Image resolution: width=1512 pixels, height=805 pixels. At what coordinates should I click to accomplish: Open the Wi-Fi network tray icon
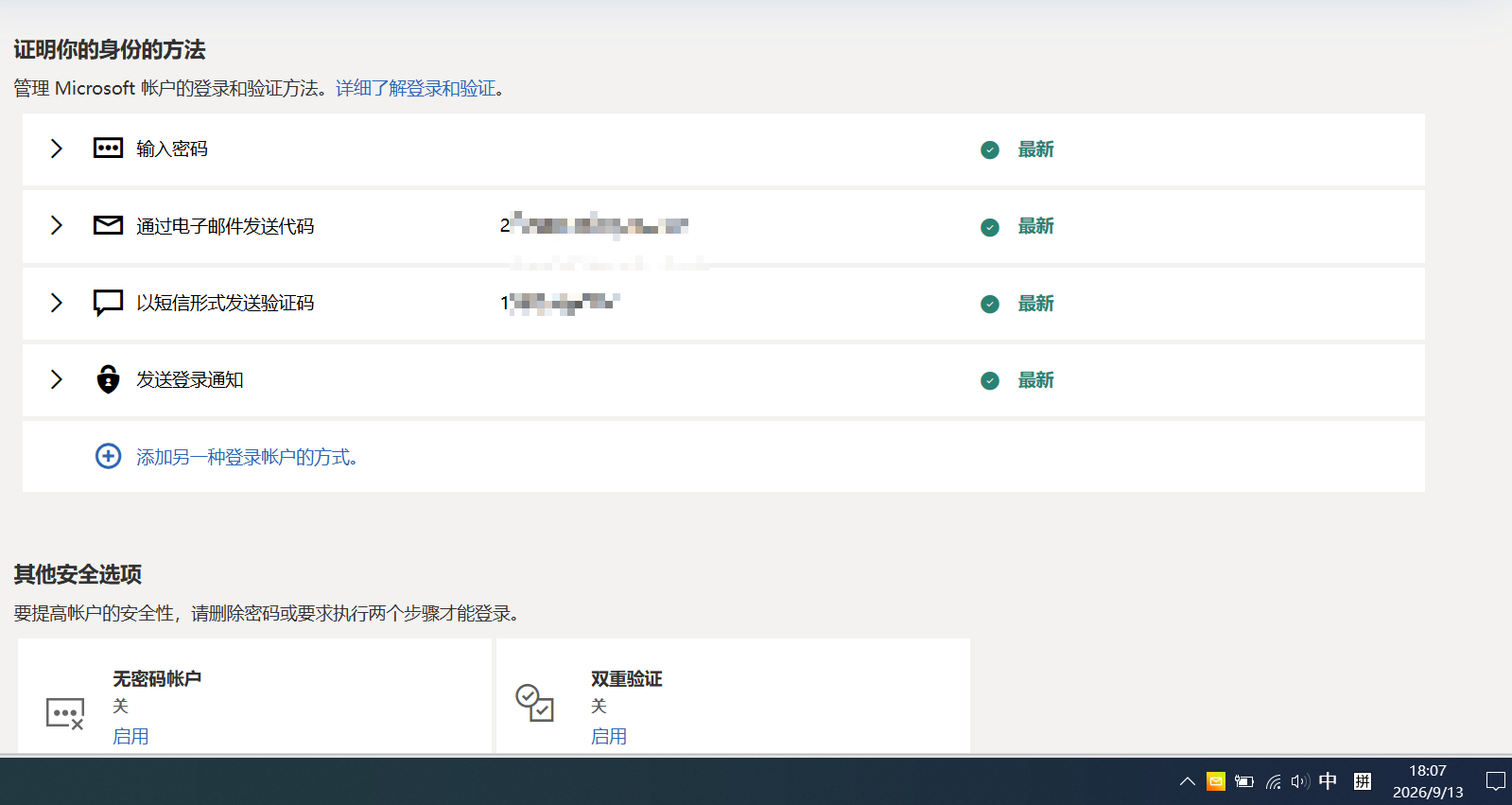click(x=1274, y=781)
